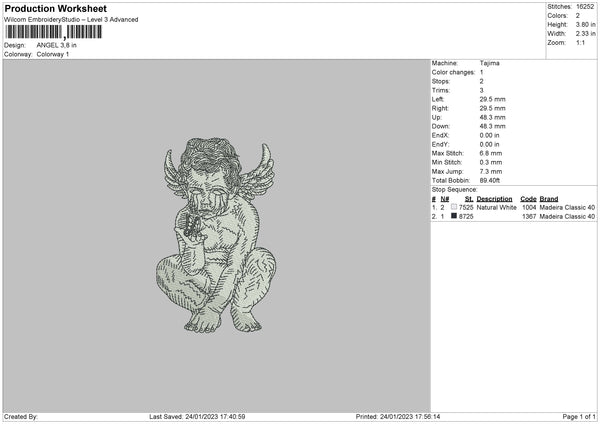This screenshot has height=424, width=600.
Task: Click the Zoom value 1:1
Action: point(580,42)
